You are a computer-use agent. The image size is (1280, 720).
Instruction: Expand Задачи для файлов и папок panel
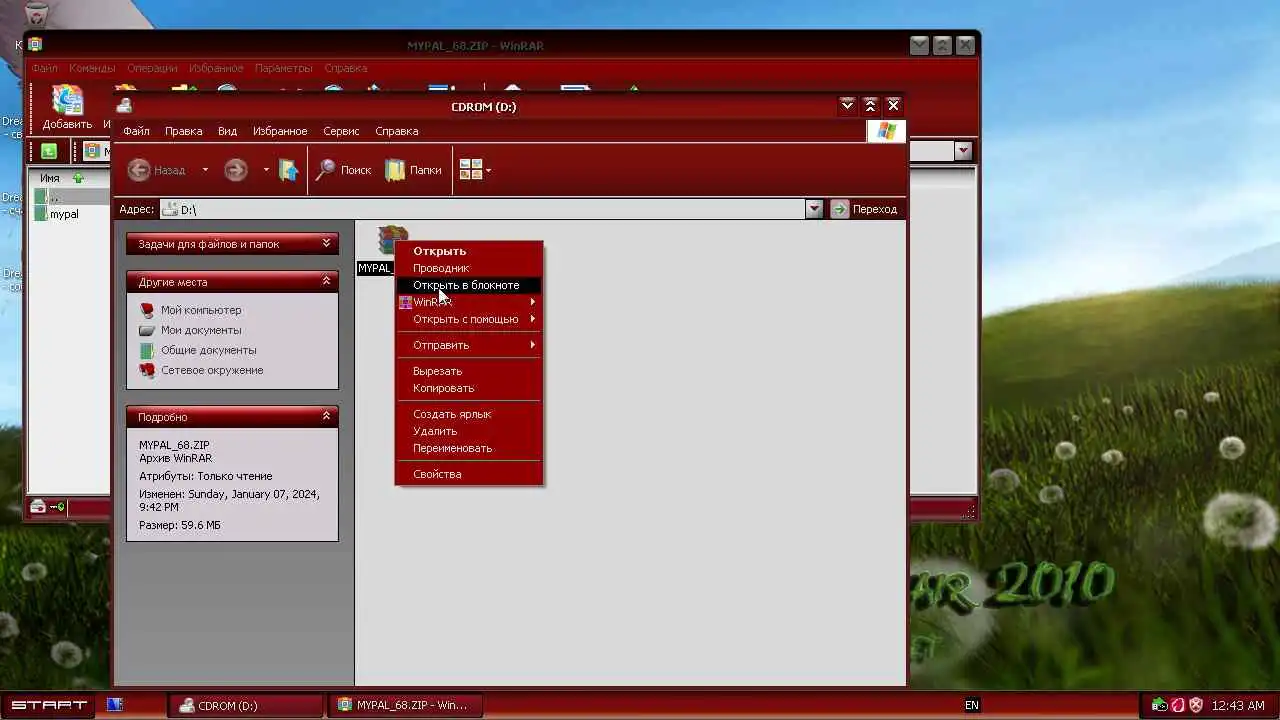point(326,244)
